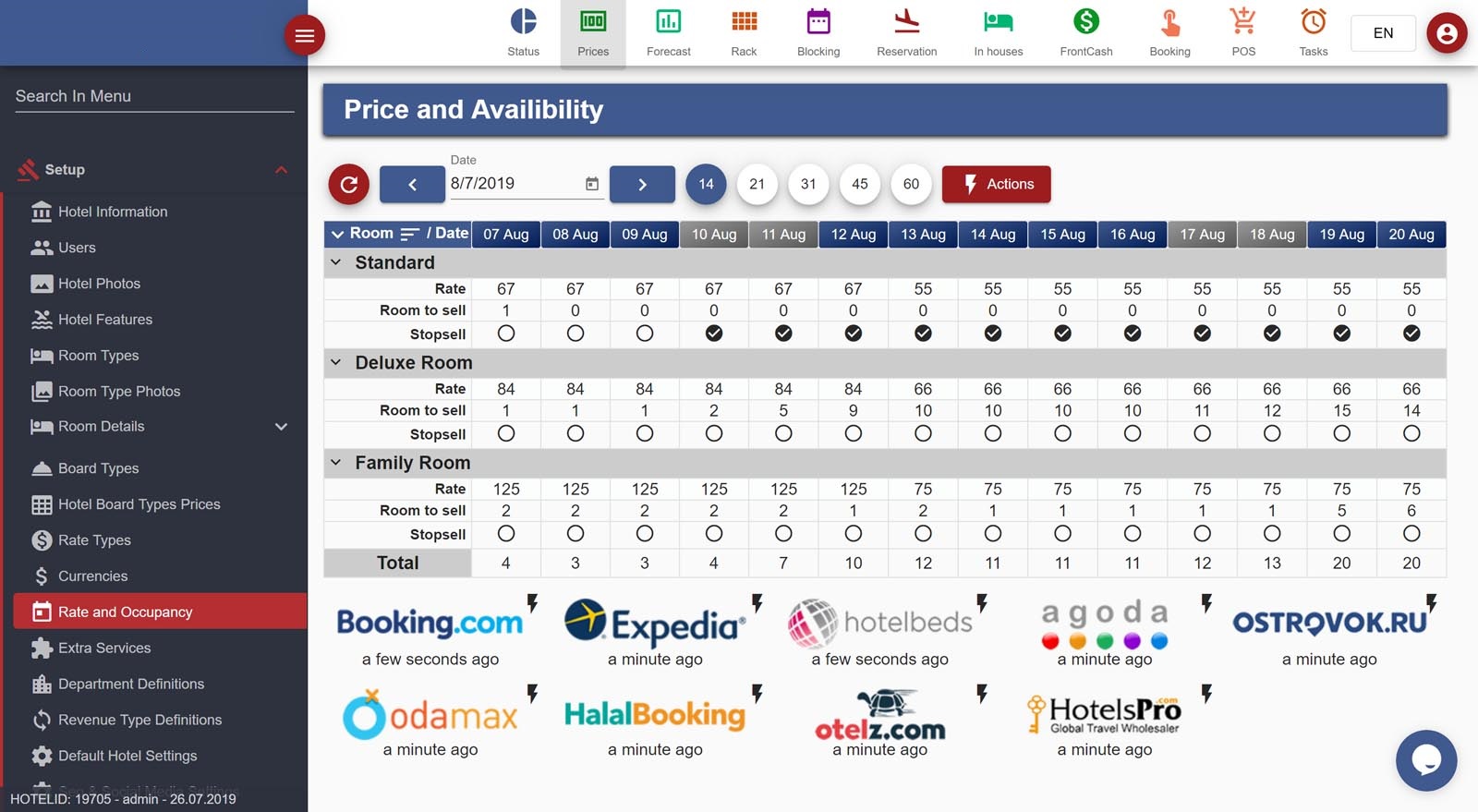Show 60 days view
The height and width of the screenshot is (812, 1478).
click(x=911, y=184)
